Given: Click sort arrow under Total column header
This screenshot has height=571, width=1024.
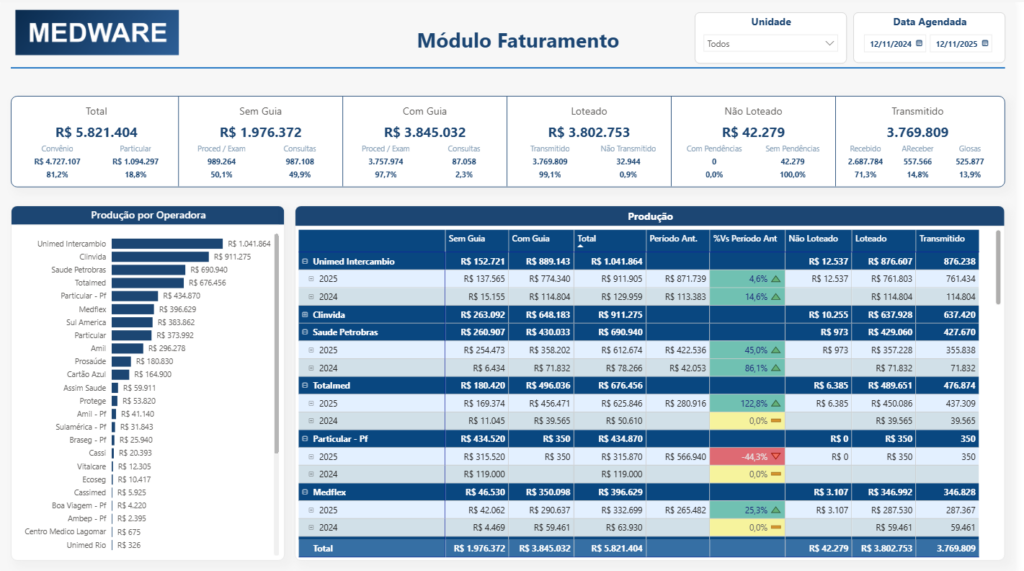Looking at the screenshot, I should tap(580, 246).
